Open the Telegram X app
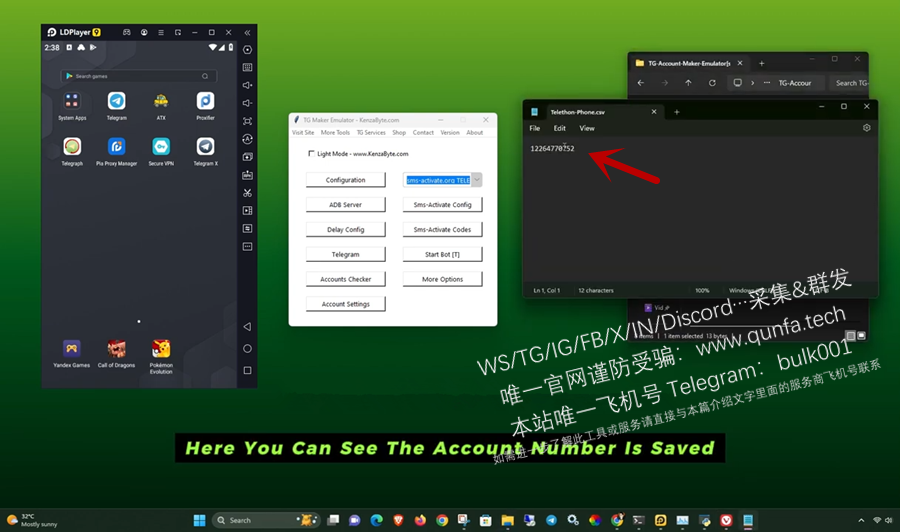This screenshot has width=900, height=532. [x=205, y=147]
